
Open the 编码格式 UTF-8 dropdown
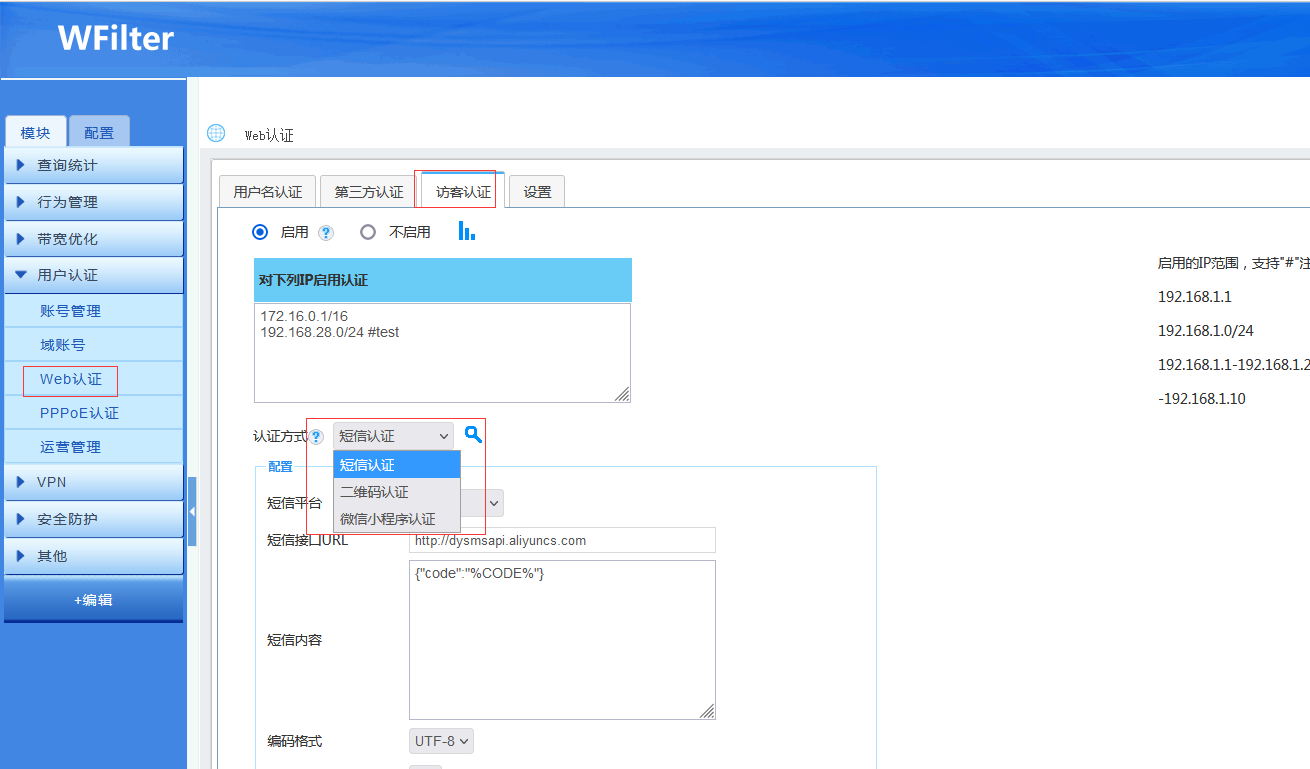point(441,741)
